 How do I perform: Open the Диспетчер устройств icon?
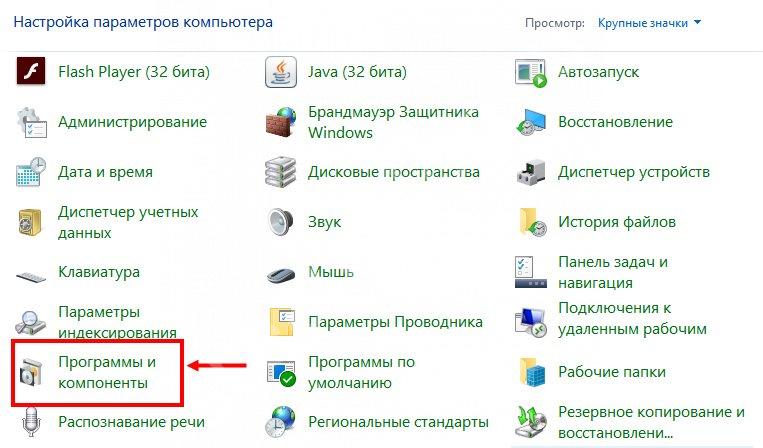coord(531,172)
